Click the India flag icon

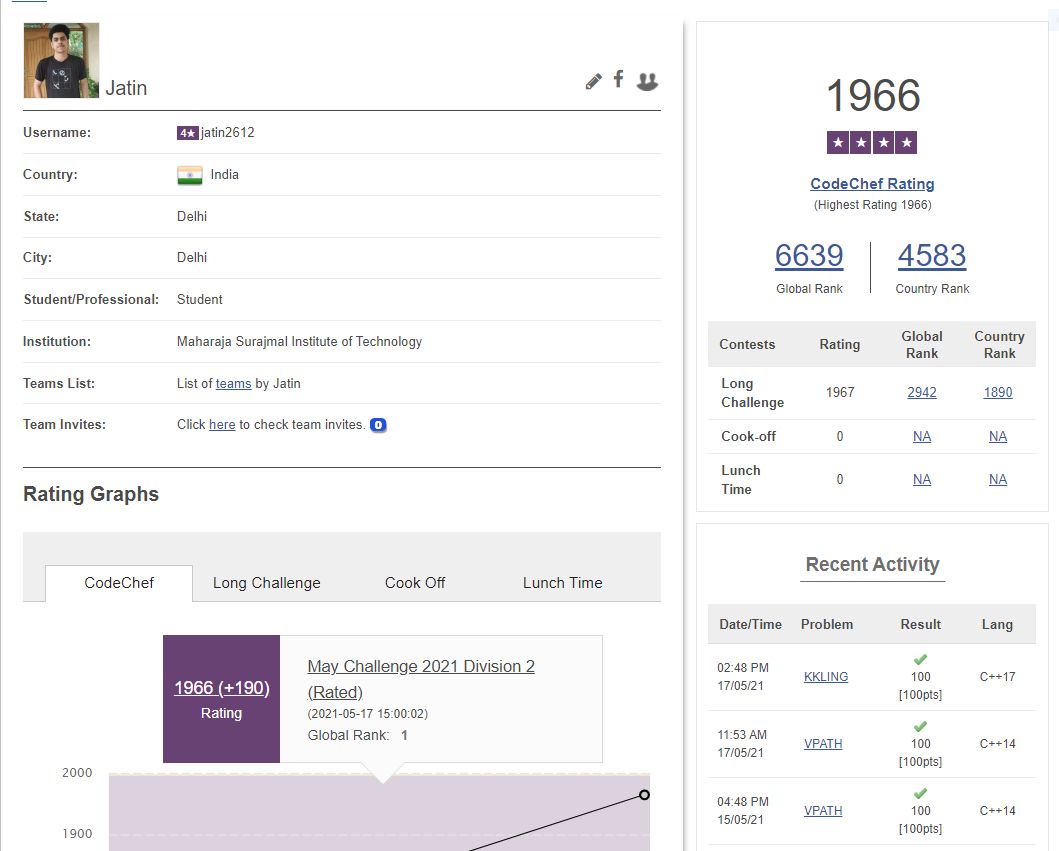[x=190, y=175]
